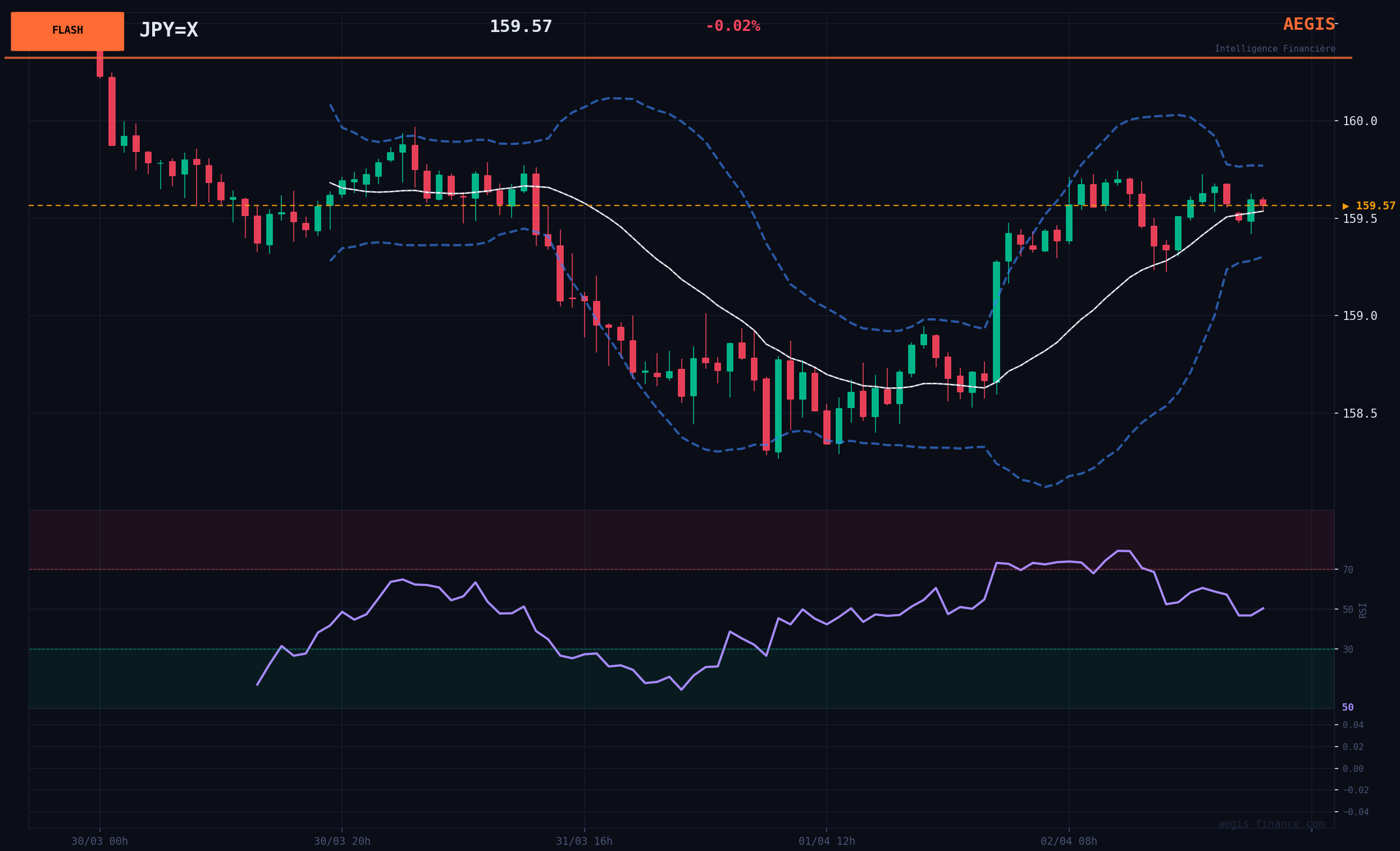Click the Intelligence Financière subtitle
The width and height of the screenshot is (1400, 851).
1274,49
